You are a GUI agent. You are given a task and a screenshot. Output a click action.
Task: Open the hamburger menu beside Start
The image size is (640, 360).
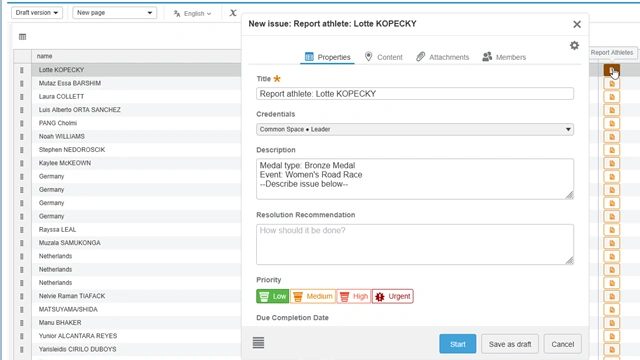click(258, 343)
